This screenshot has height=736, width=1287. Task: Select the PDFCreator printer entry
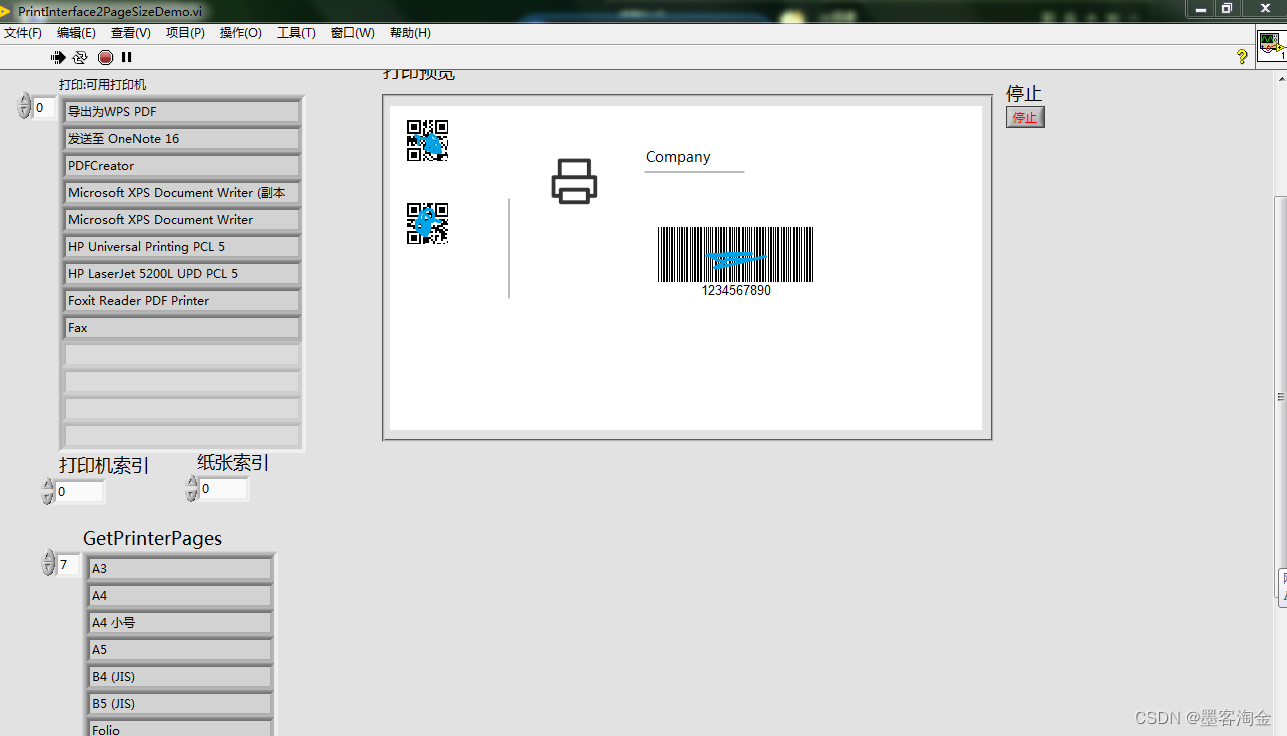pos(182,166)
